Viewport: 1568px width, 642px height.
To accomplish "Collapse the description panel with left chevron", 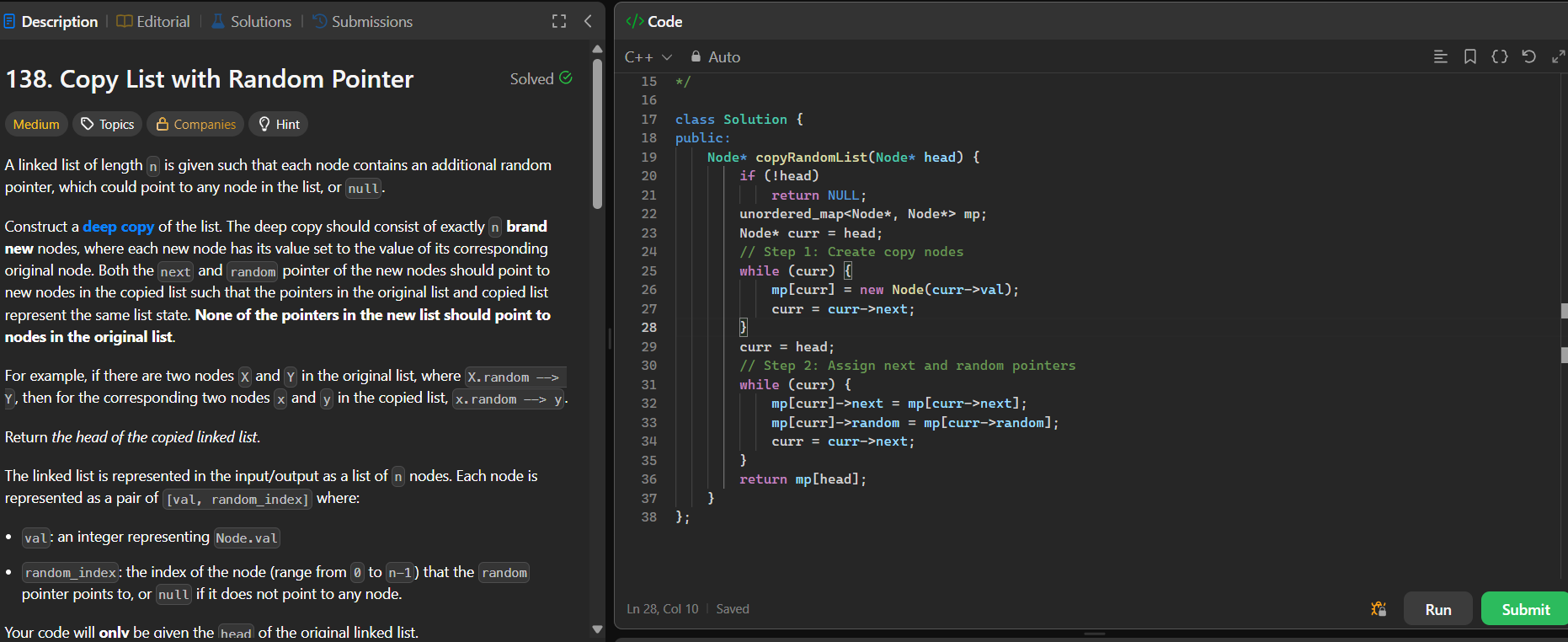I will pos(588,21).
